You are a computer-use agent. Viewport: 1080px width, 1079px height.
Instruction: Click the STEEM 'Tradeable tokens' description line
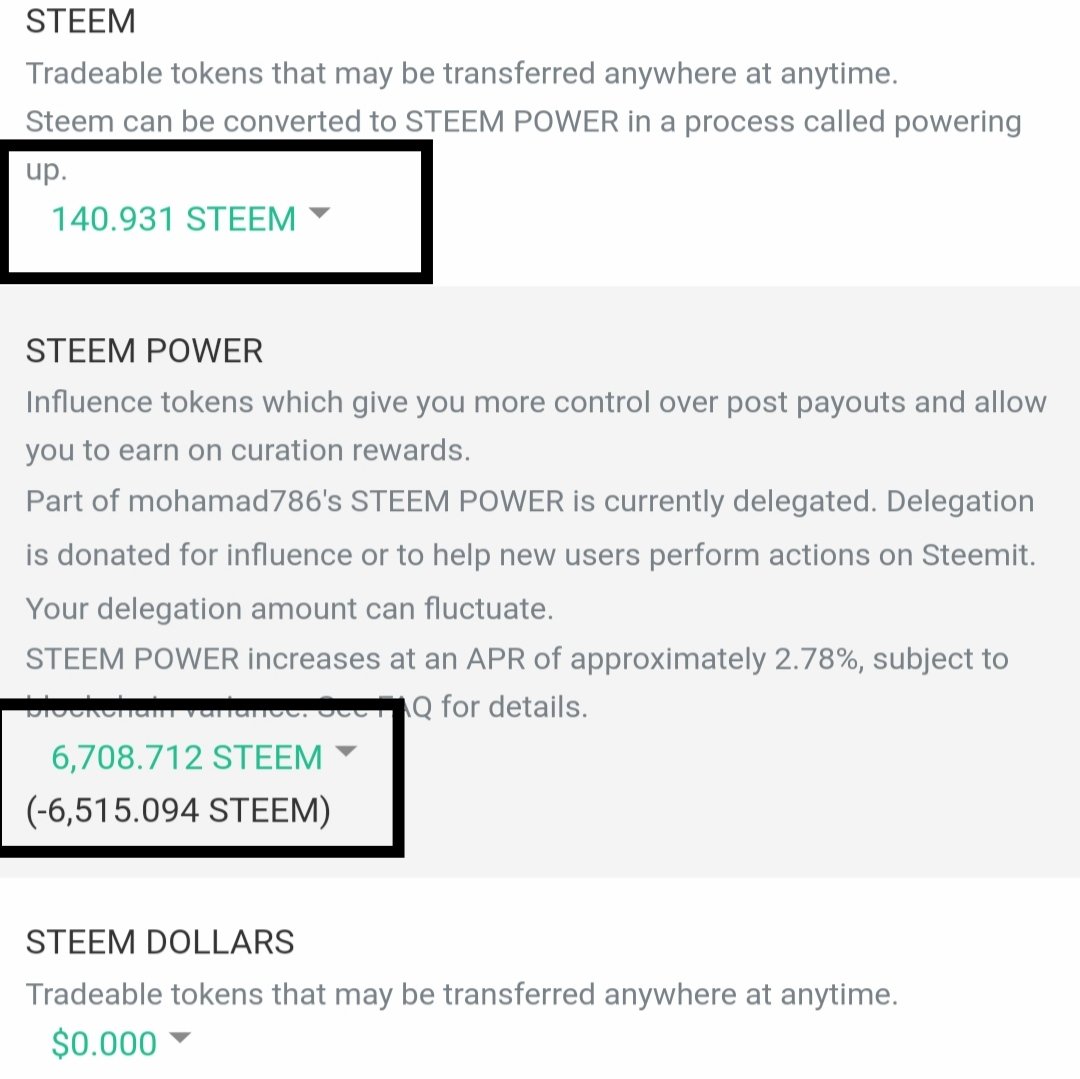click(x=461, y=73)
